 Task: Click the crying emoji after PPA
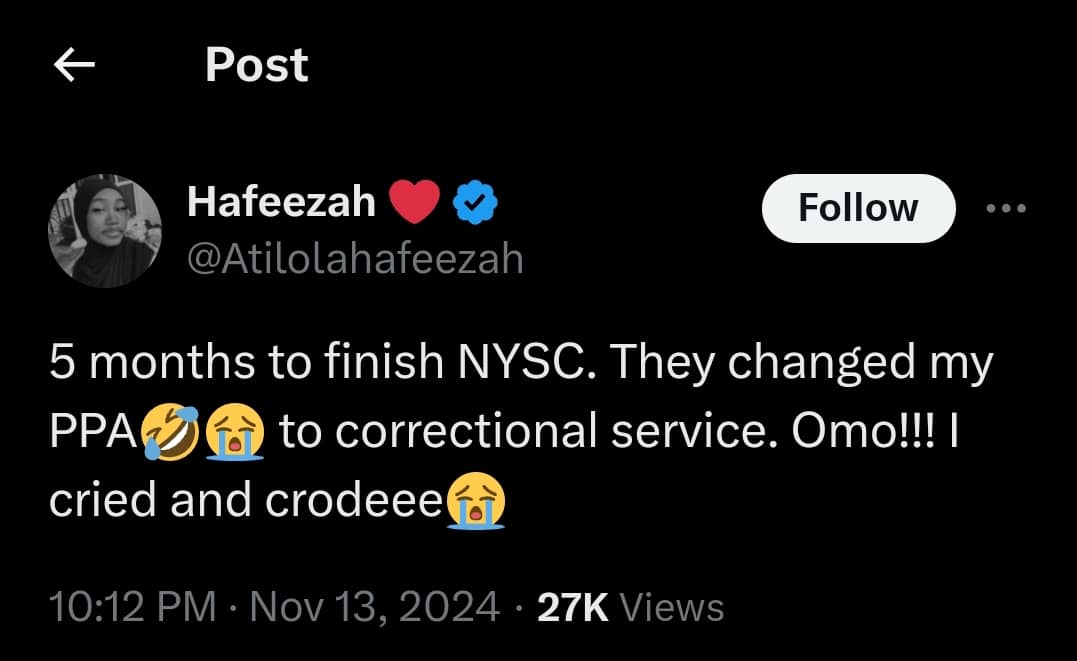(x=235, y=432)
